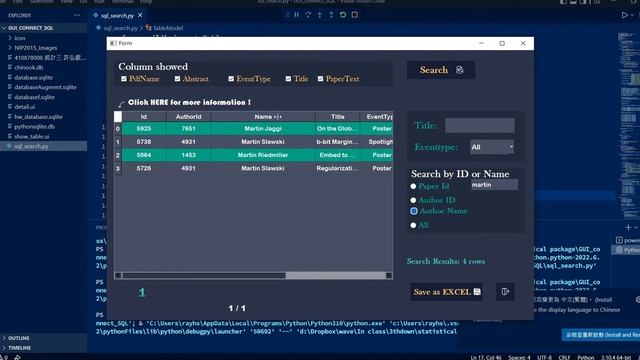The height and width of the screenshot is (360, 640).
Task: Click the debug Step Over icon
Action: pos(308,15)
